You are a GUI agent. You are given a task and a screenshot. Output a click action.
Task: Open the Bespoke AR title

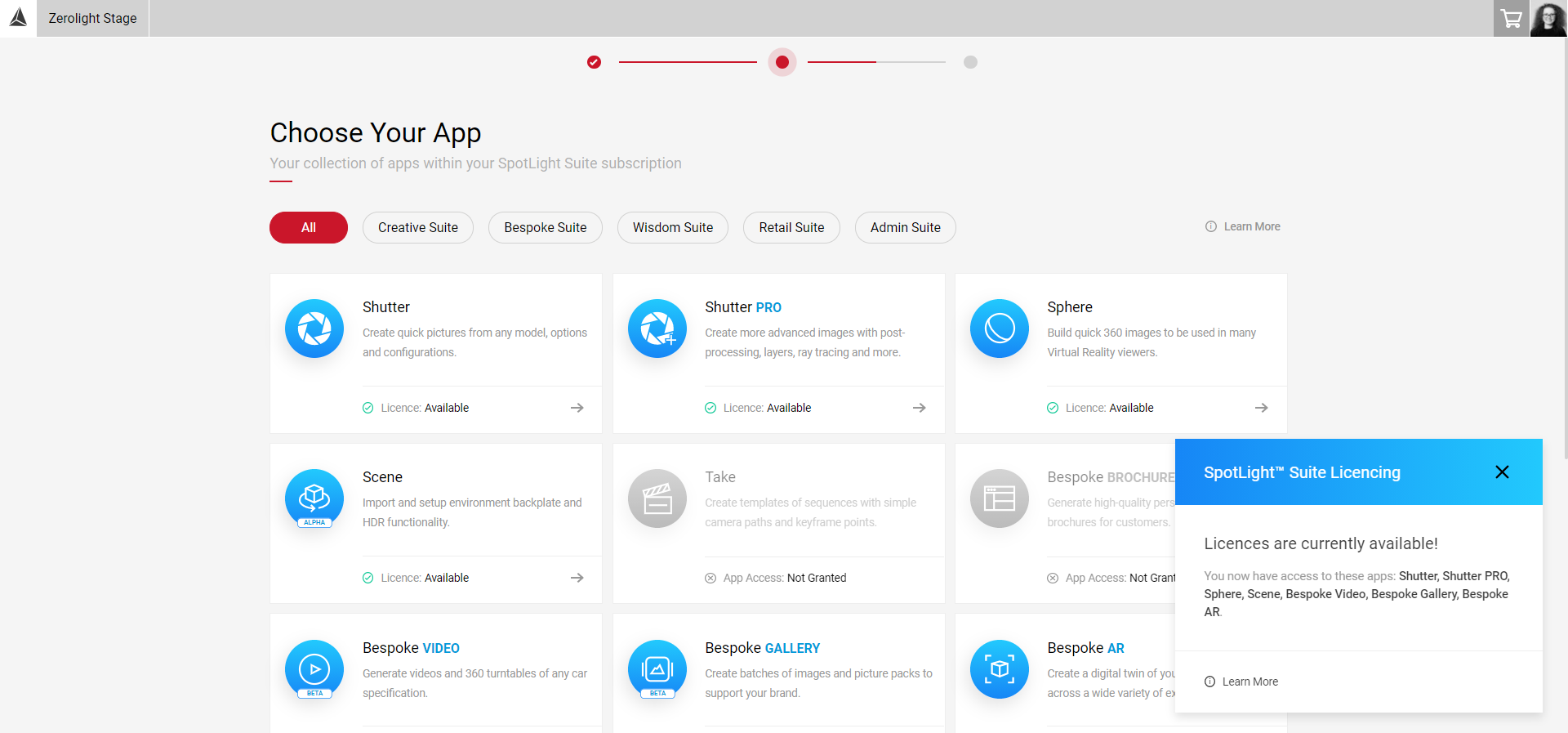pos(1085,648)
